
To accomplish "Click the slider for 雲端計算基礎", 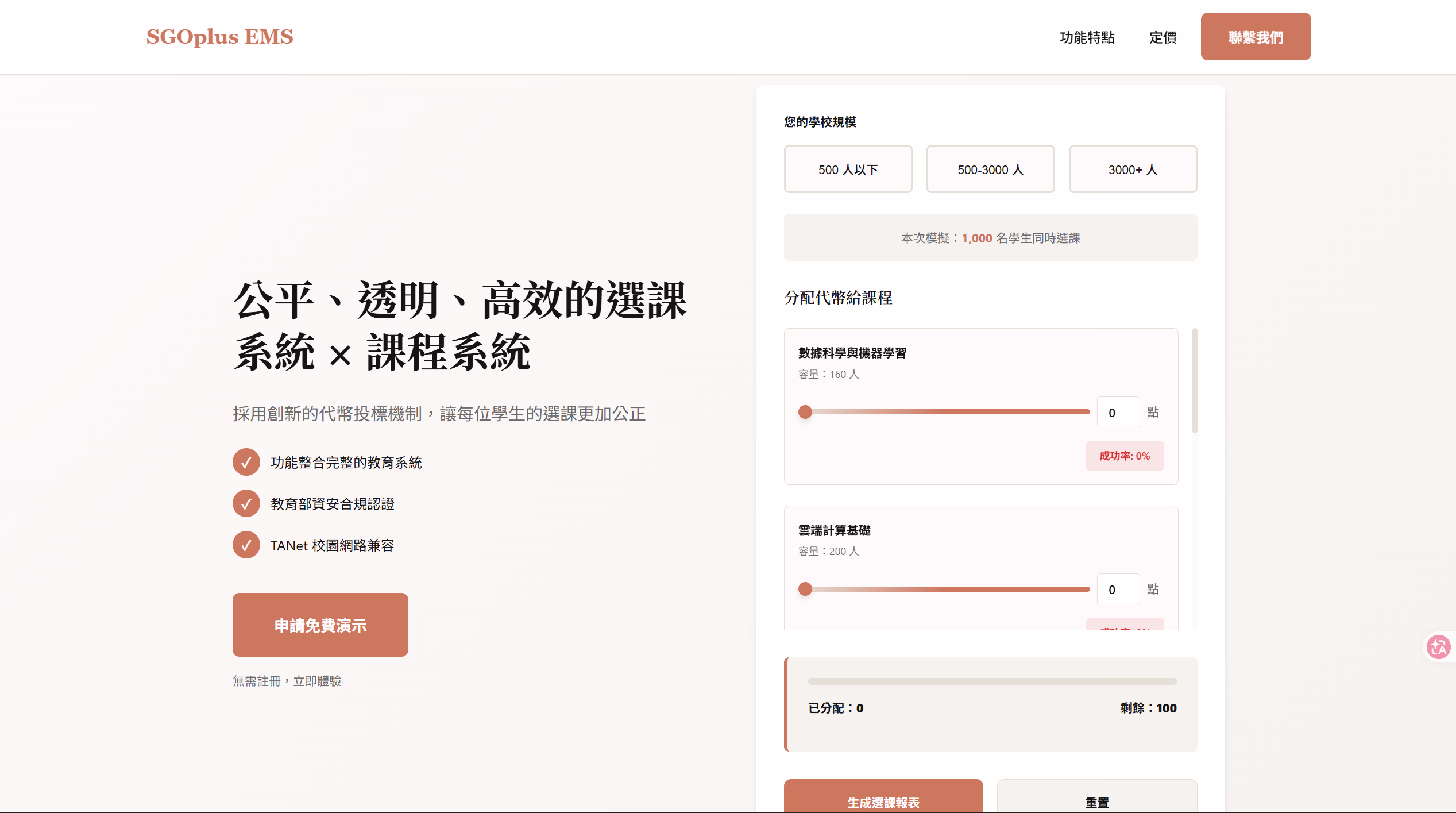I will (944, 589).
